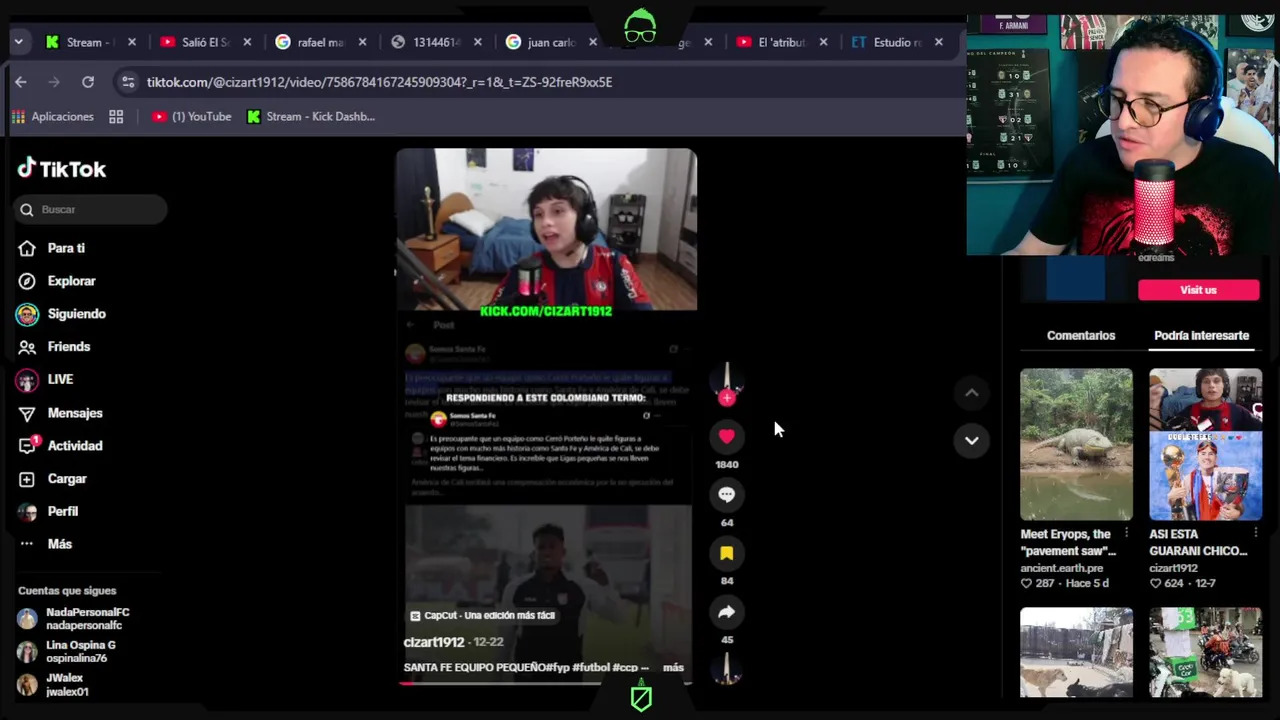Share the video with arrow icon
Image resolution: width=1280 pixels, height=720 pixels.
(727, 612)
